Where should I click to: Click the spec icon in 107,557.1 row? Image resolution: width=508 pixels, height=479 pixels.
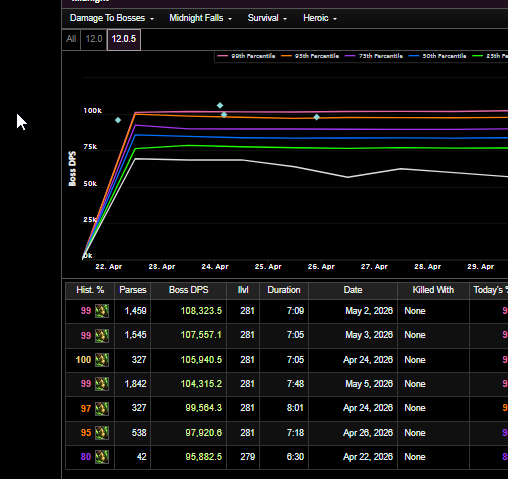102,336
